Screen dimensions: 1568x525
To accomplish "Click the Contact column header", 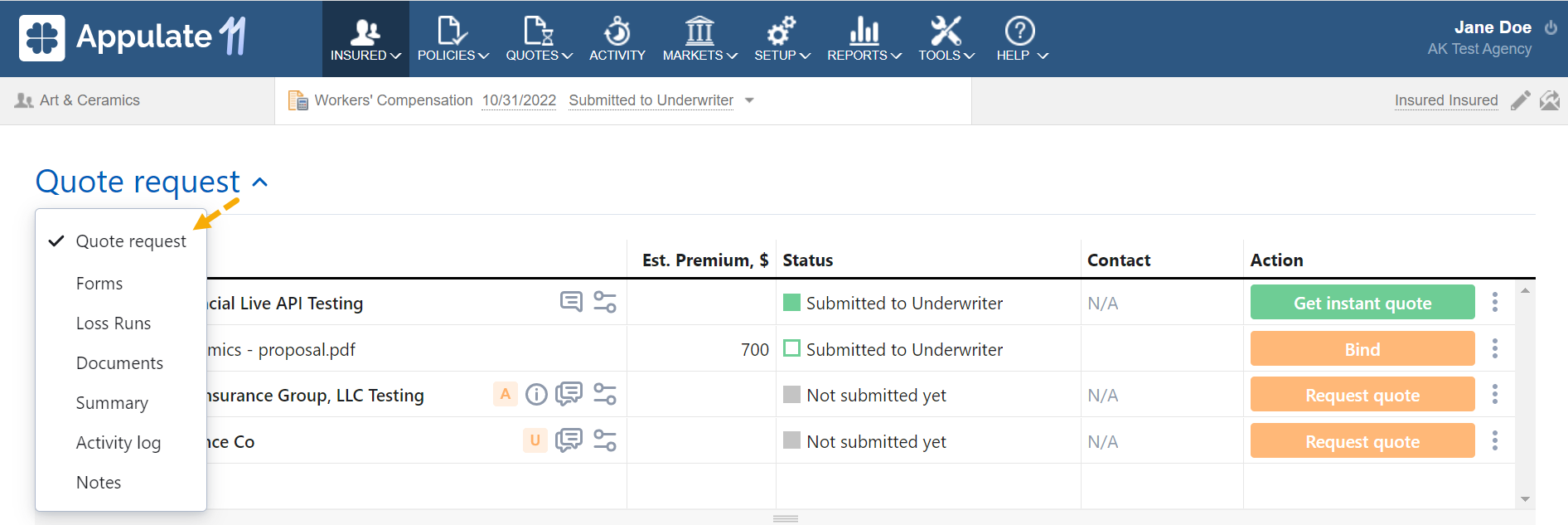I will pyautogui.click(x=1119, y=260).
